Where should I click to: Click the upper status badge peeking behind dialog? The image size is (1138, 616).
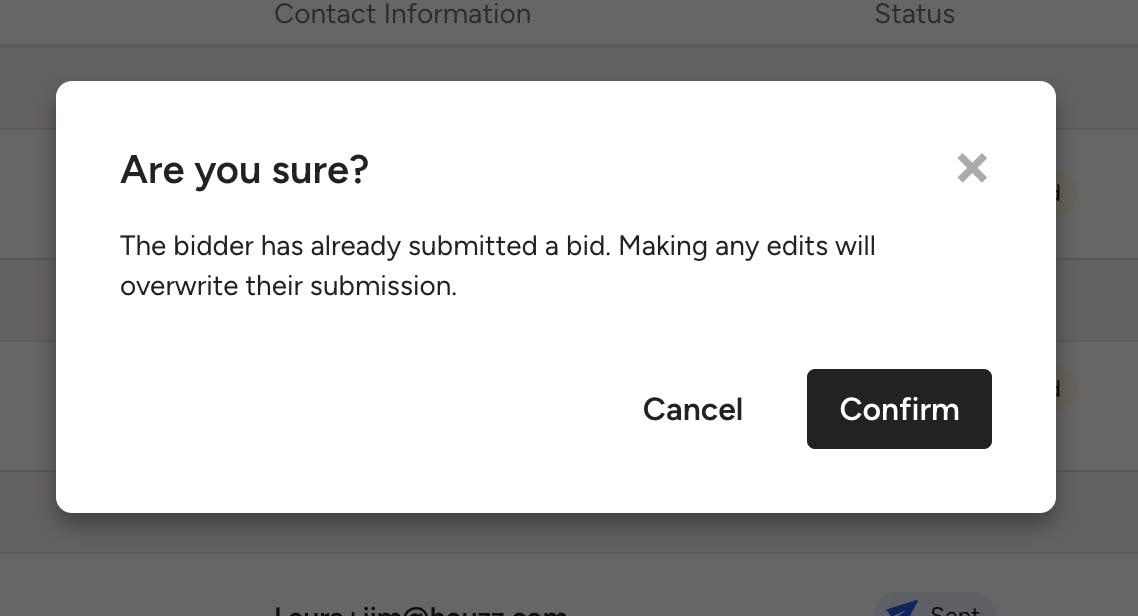(1066, 192)
